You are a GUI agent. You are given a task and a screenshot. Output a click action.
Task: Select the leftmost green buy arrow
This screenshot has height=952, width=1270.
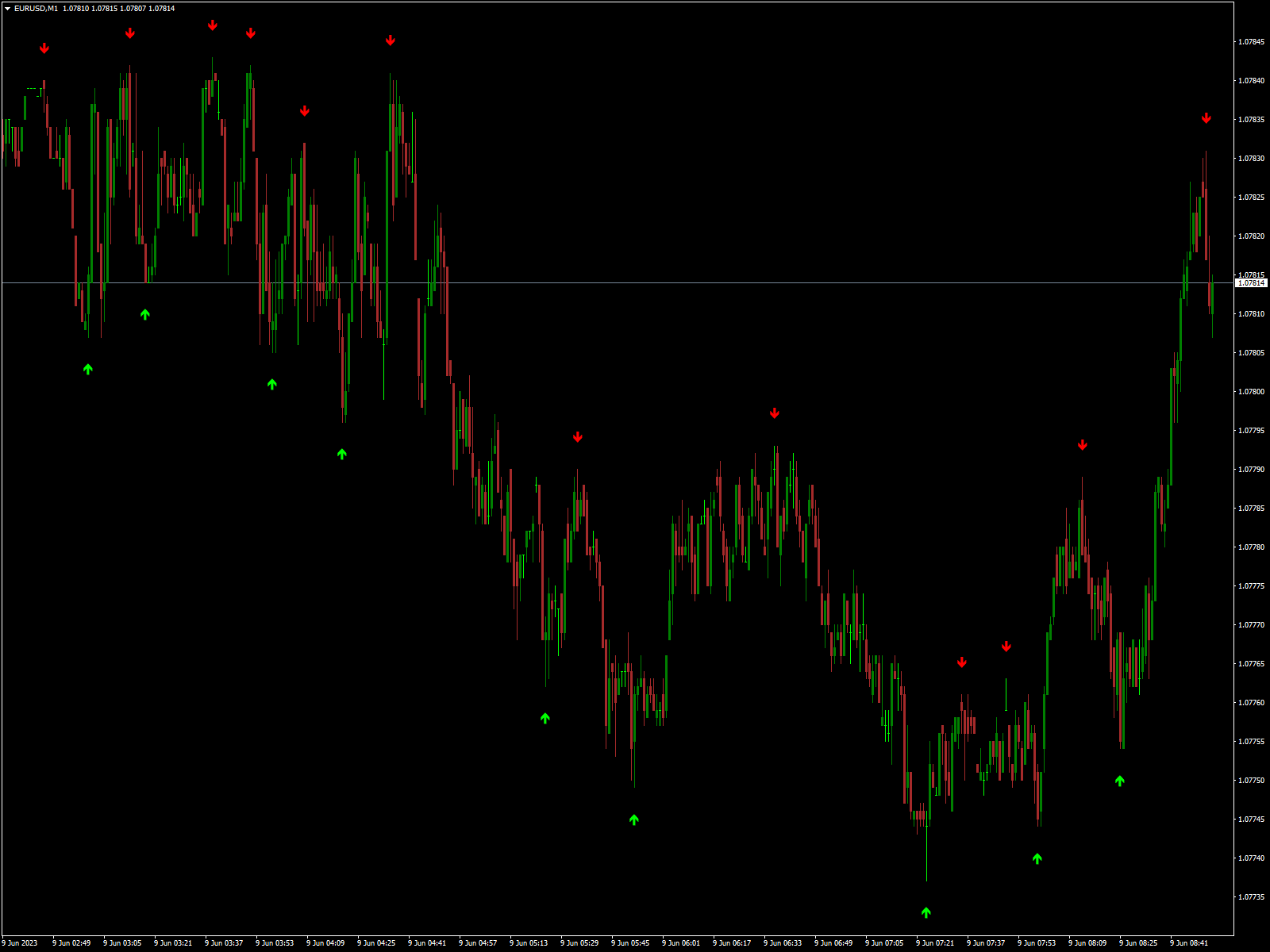click(88, 369)
